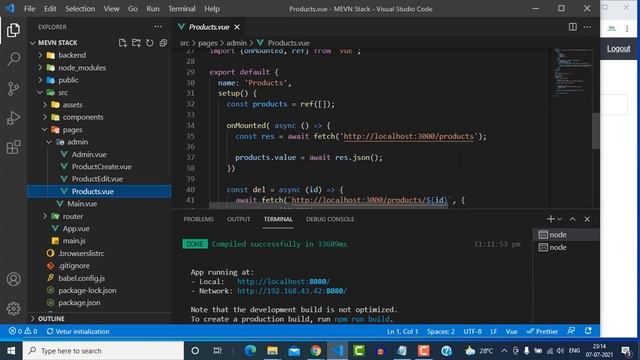Click the Prettier status bar item
This screenshot has height=360, width=640.
click(542, 331)
